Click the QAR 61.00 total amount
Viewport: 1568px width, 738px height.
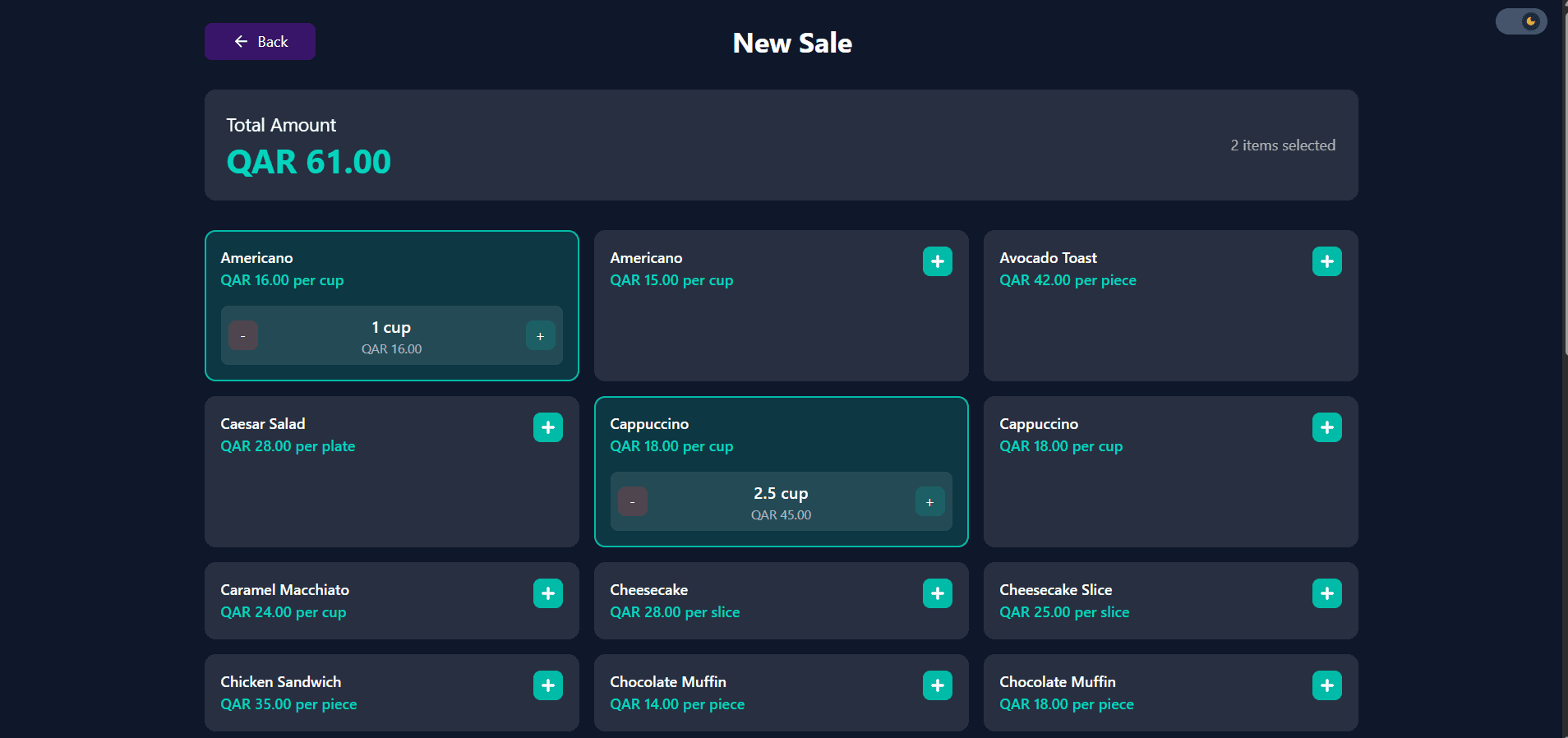309,162
